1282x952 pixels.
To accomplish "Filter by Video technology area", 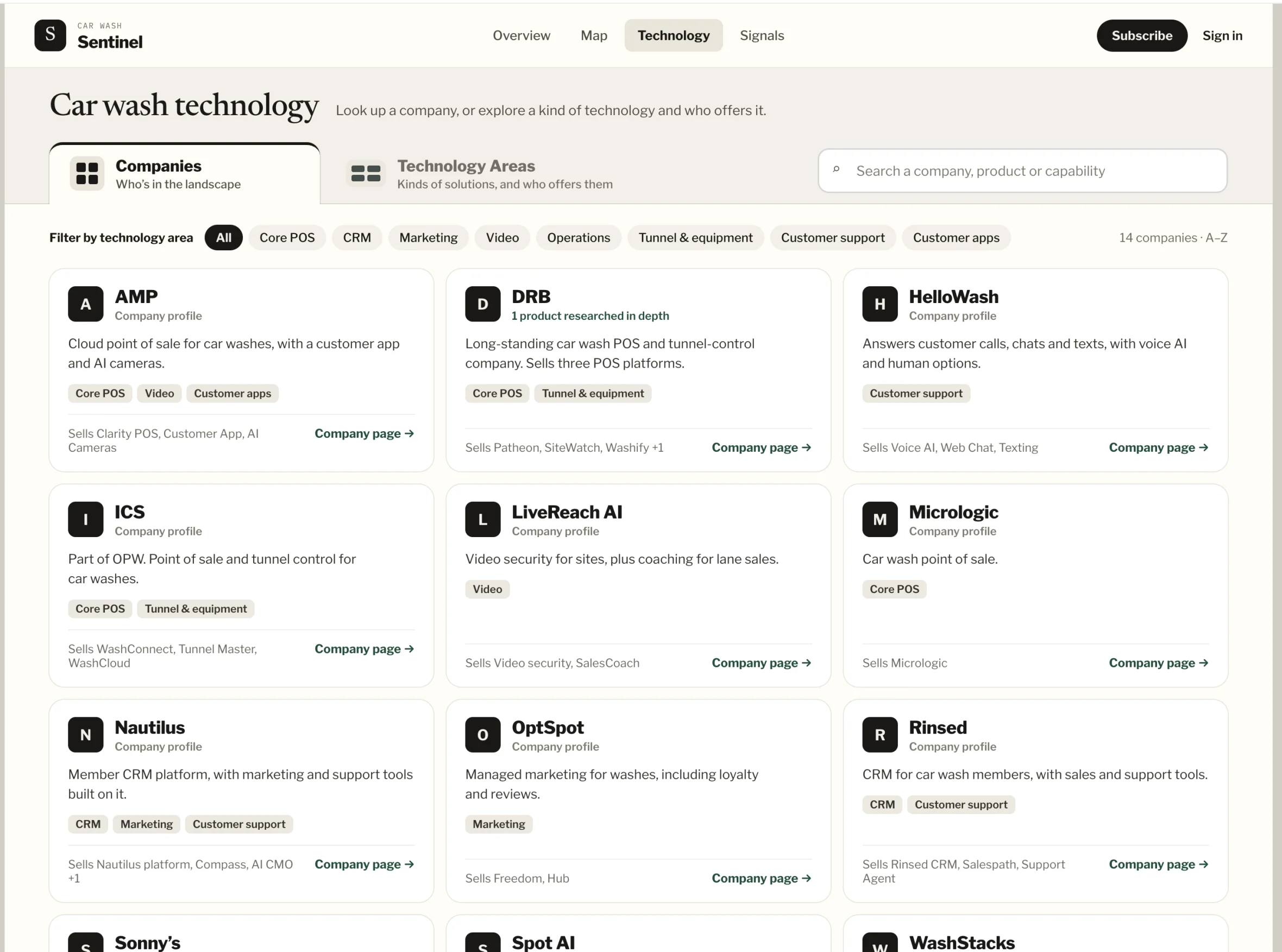I will coord(502,237).
